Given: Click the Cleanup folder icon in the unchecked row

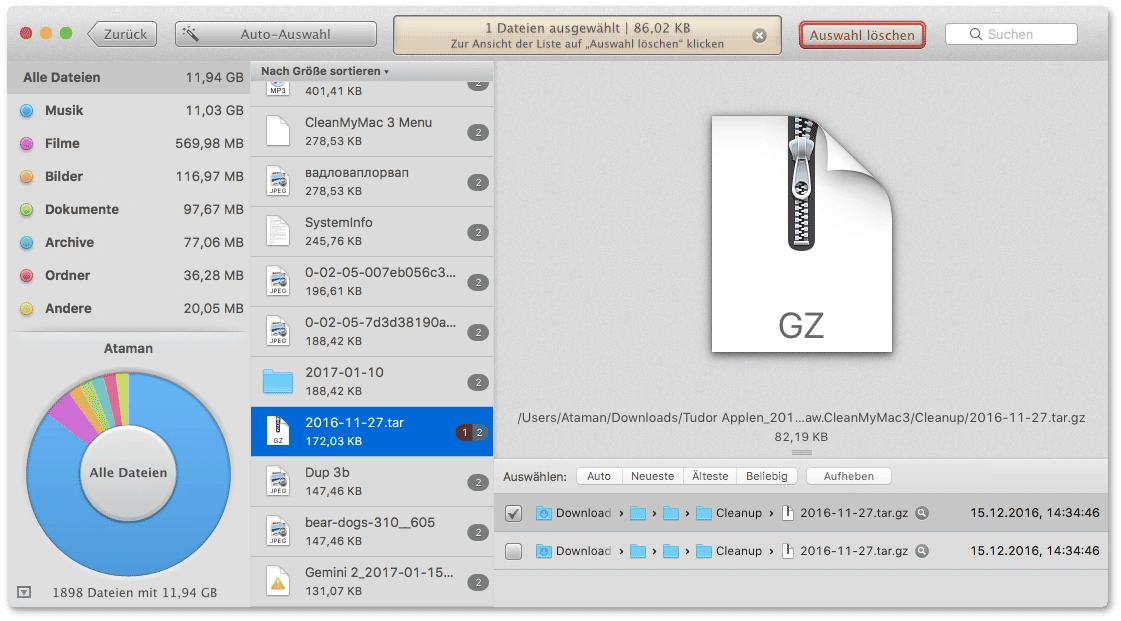Looking at the screenshot, I should coord(704,551).
